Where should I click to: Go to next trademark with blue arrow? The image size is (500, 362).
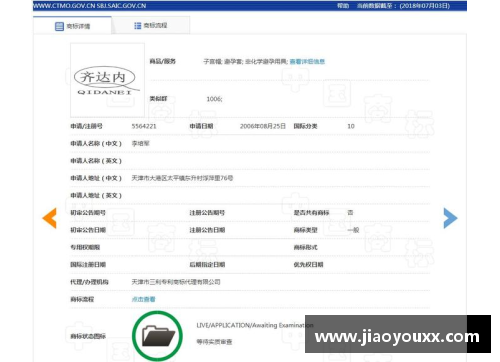(450, 218)
